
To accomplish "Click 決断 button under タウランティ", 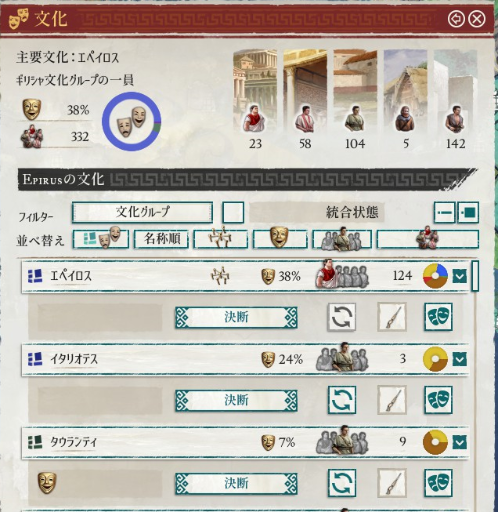I will tap(236, 483).
